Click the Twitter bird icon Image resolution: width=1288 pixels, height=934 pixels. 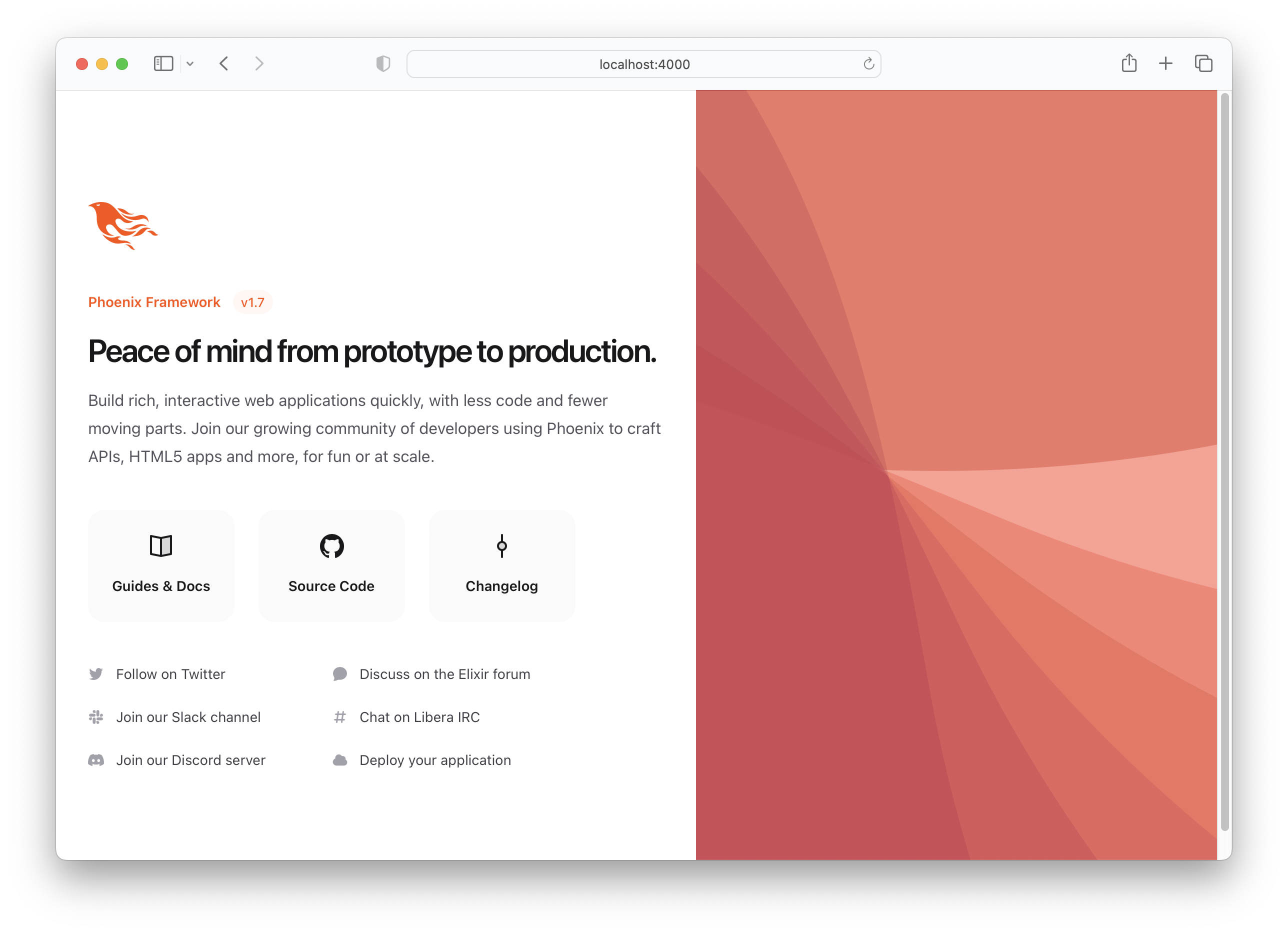click(x=96, y=674)
